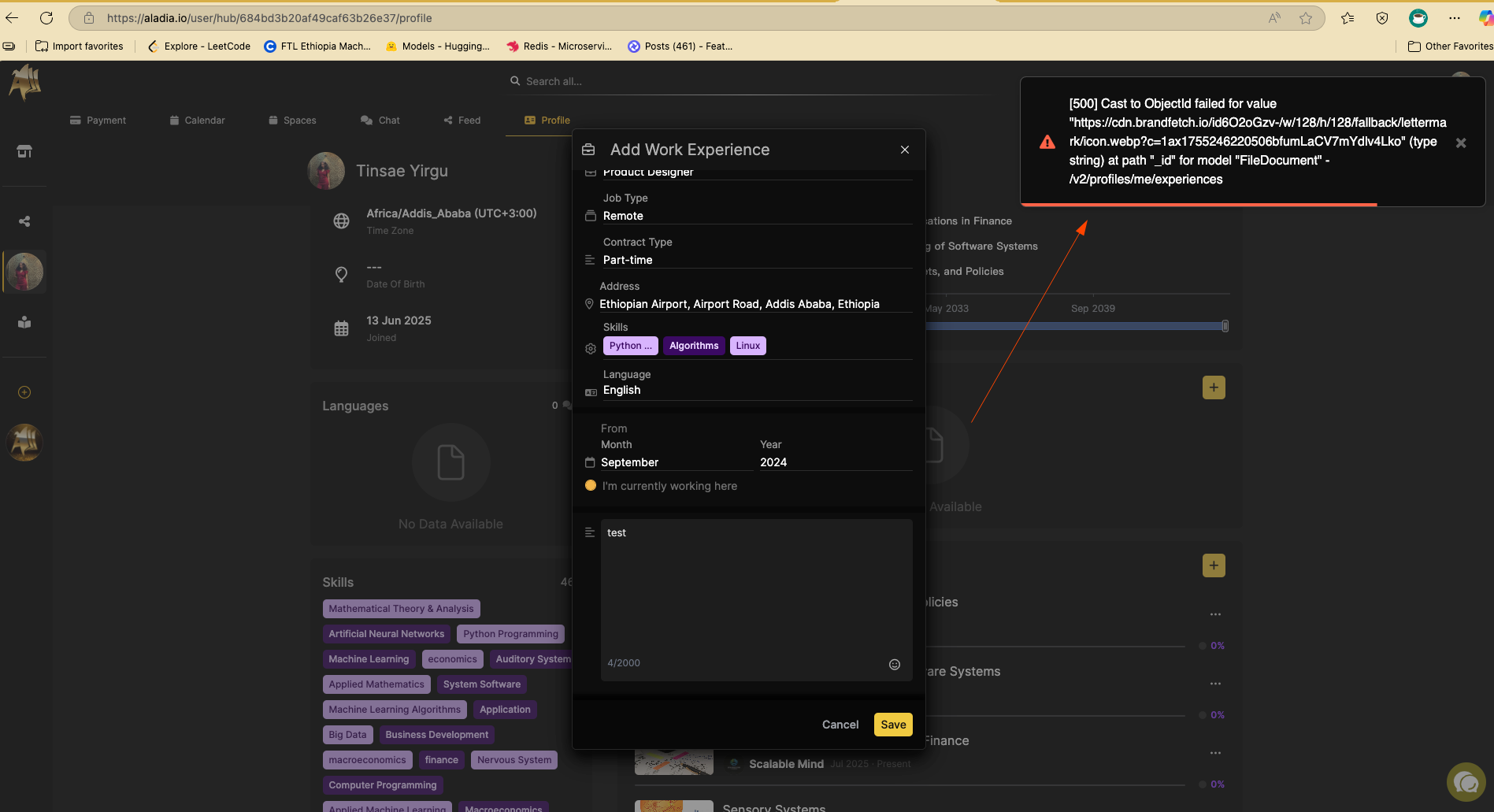Open Import favorites bookmark
This screenshot has width=1494, height=812.
pyautogui.click(x=80, y=46)
